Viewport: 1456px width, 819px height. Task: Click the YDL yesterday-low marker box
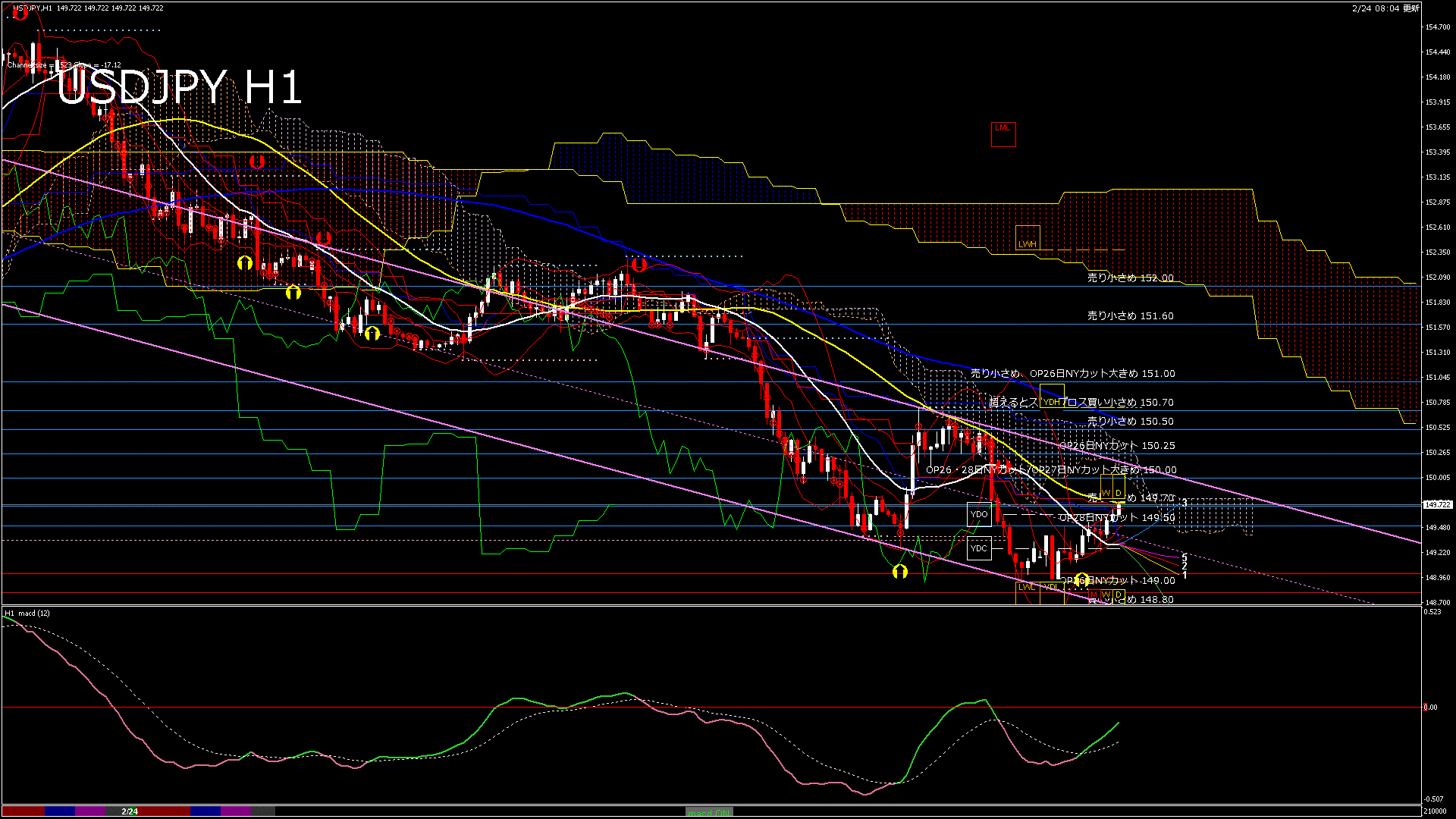(1051, 588)
